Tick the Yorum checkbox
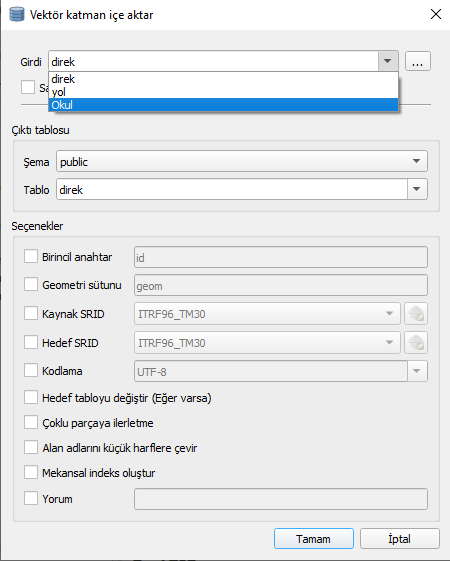Viewport: 450px width, 561px height. click(31, 498)
